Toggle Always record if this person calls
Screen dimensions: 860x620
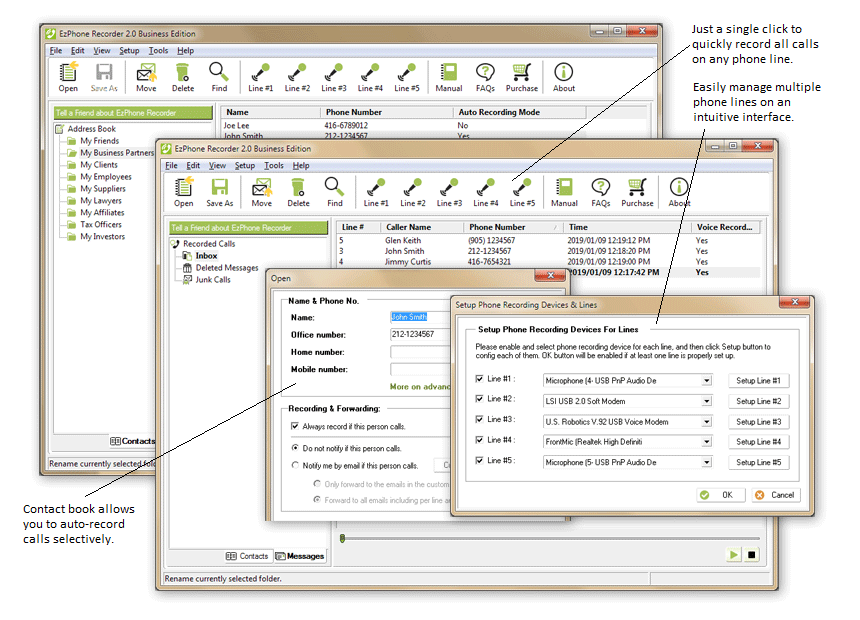(295, 426)
